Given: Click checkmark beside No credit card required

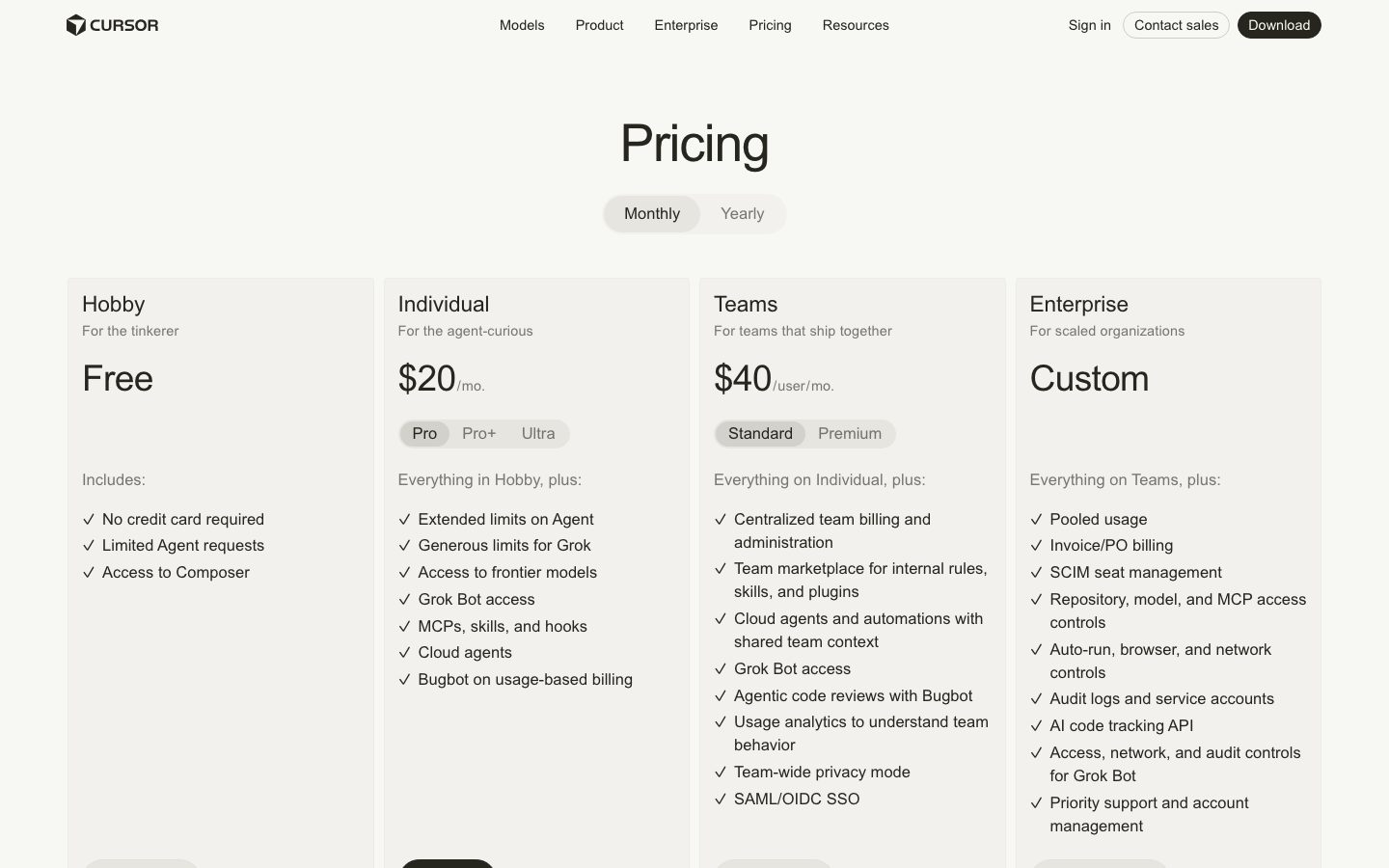Looking at the screenshot, I should (x=89, y=519).
